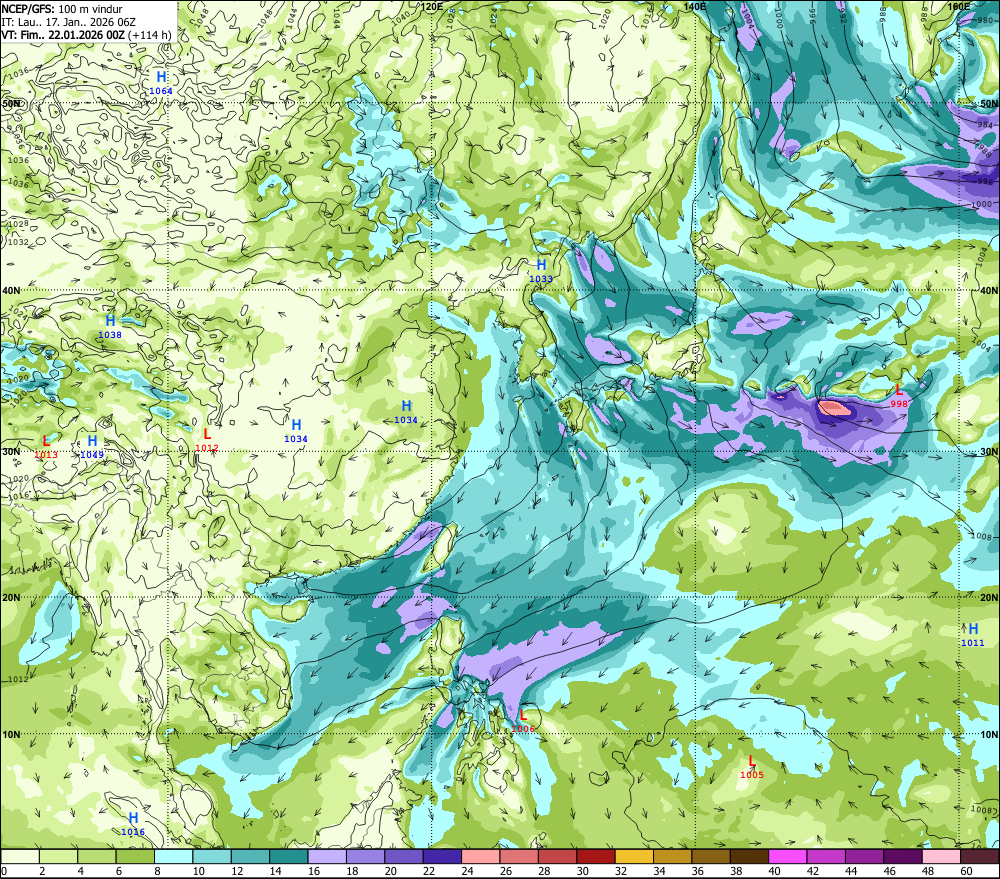This screenshot has height=879, width=1000.
Task: Click the 120E longitude label
Action: click(x=432, y=6)
